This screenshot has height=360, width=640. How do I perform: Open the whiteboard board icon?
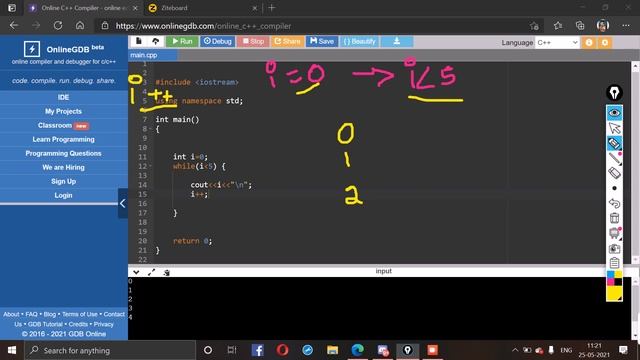tap(614, 233)
